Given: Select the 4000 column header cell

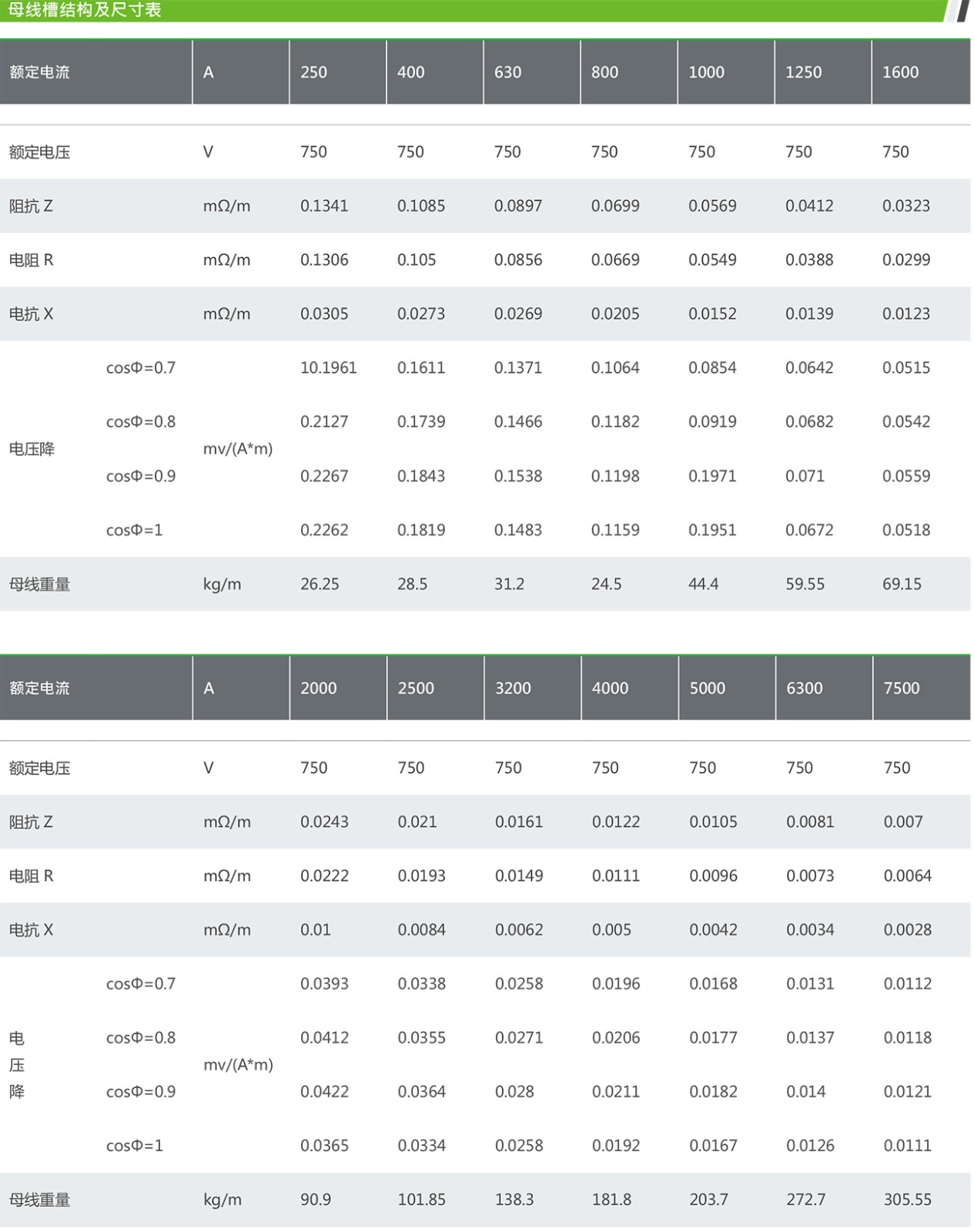Looking at the screenshot, I should 610,688.
